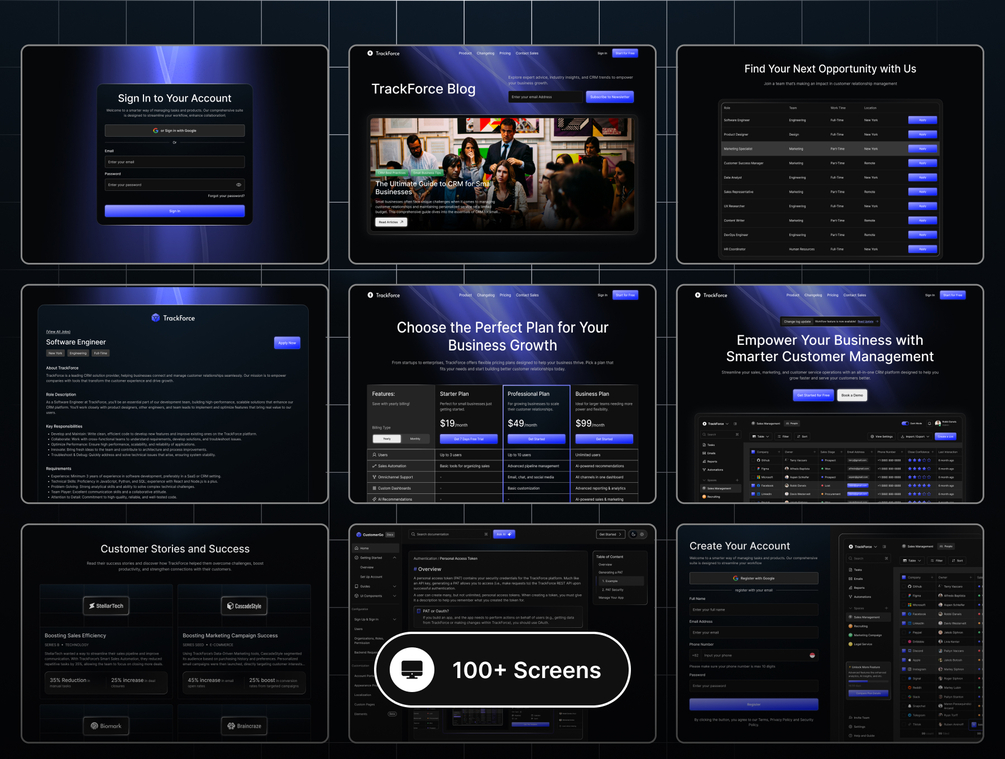This screenshot has height=759, width=1005.
Task: Toggle Dark Mode switch in landing page dashboard
Action: click(904, 423)
